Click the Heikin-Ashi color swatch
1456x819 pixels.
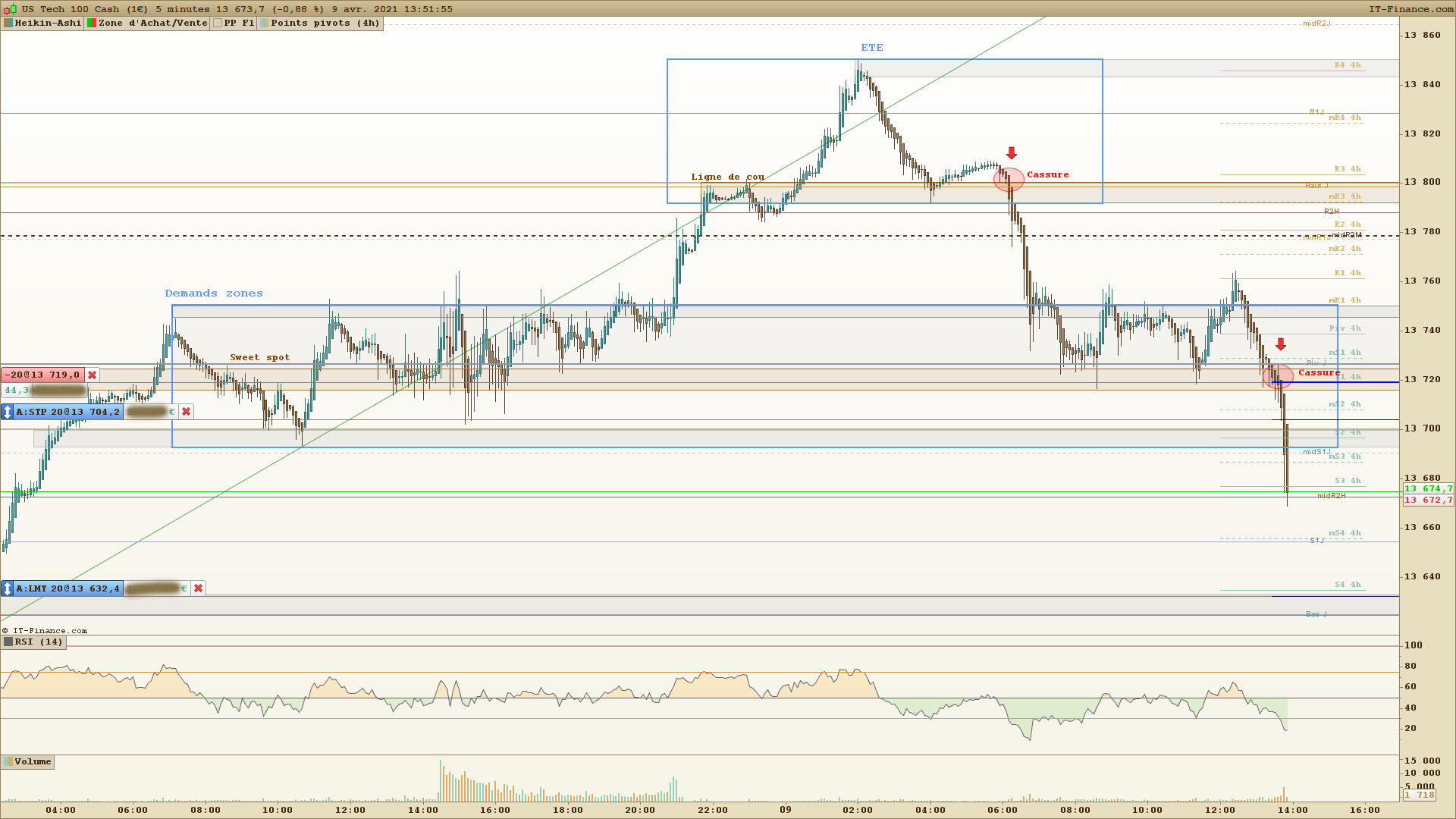click(x=8, y=23)
